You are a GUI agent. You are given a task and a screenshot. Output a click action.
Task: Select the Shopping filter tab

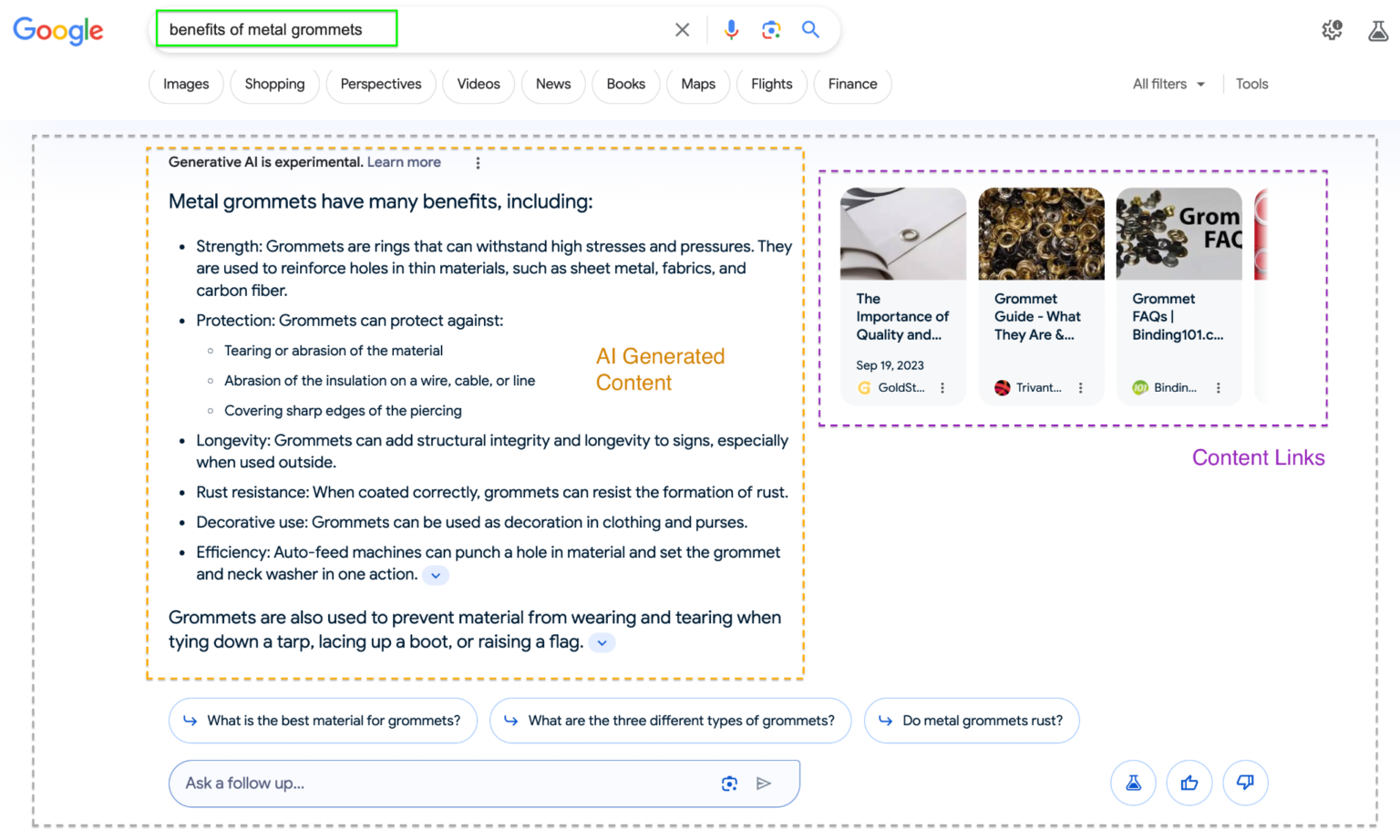tap(274, 84)
